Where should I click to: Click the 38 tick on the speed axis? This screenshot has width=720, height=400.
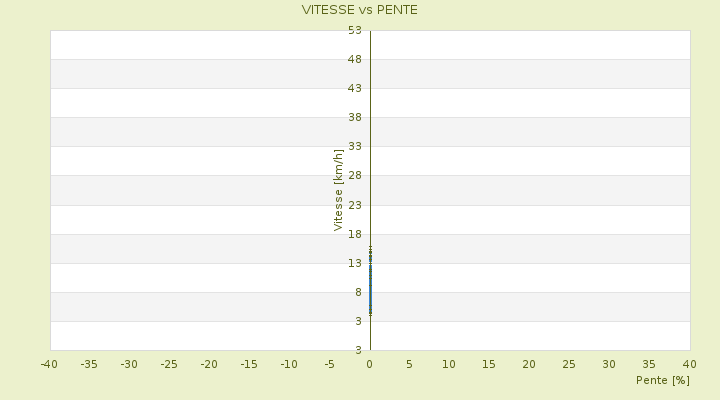point(355,117)
